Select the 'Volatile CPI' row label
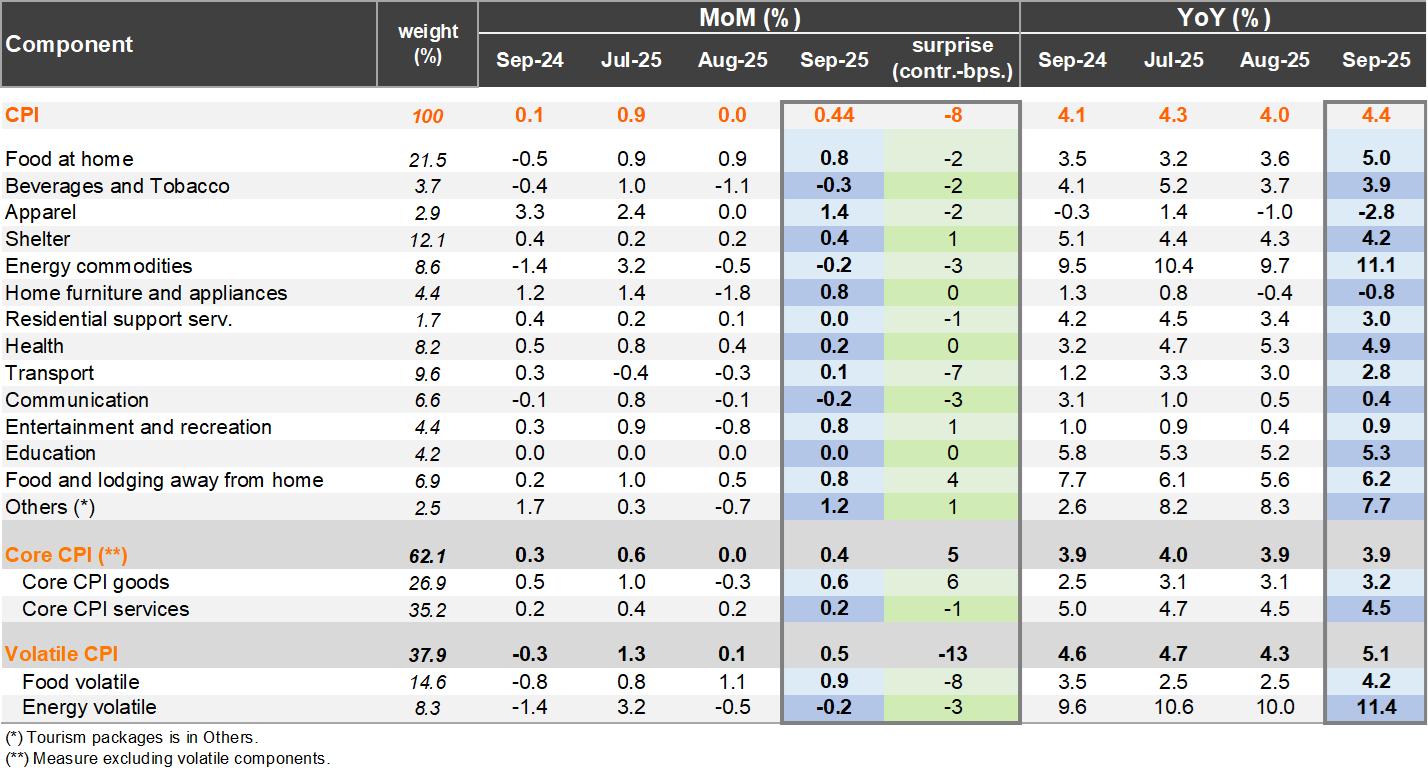Screen dimensions: 1428x772 pyautogui.click(x=61, y=654)
